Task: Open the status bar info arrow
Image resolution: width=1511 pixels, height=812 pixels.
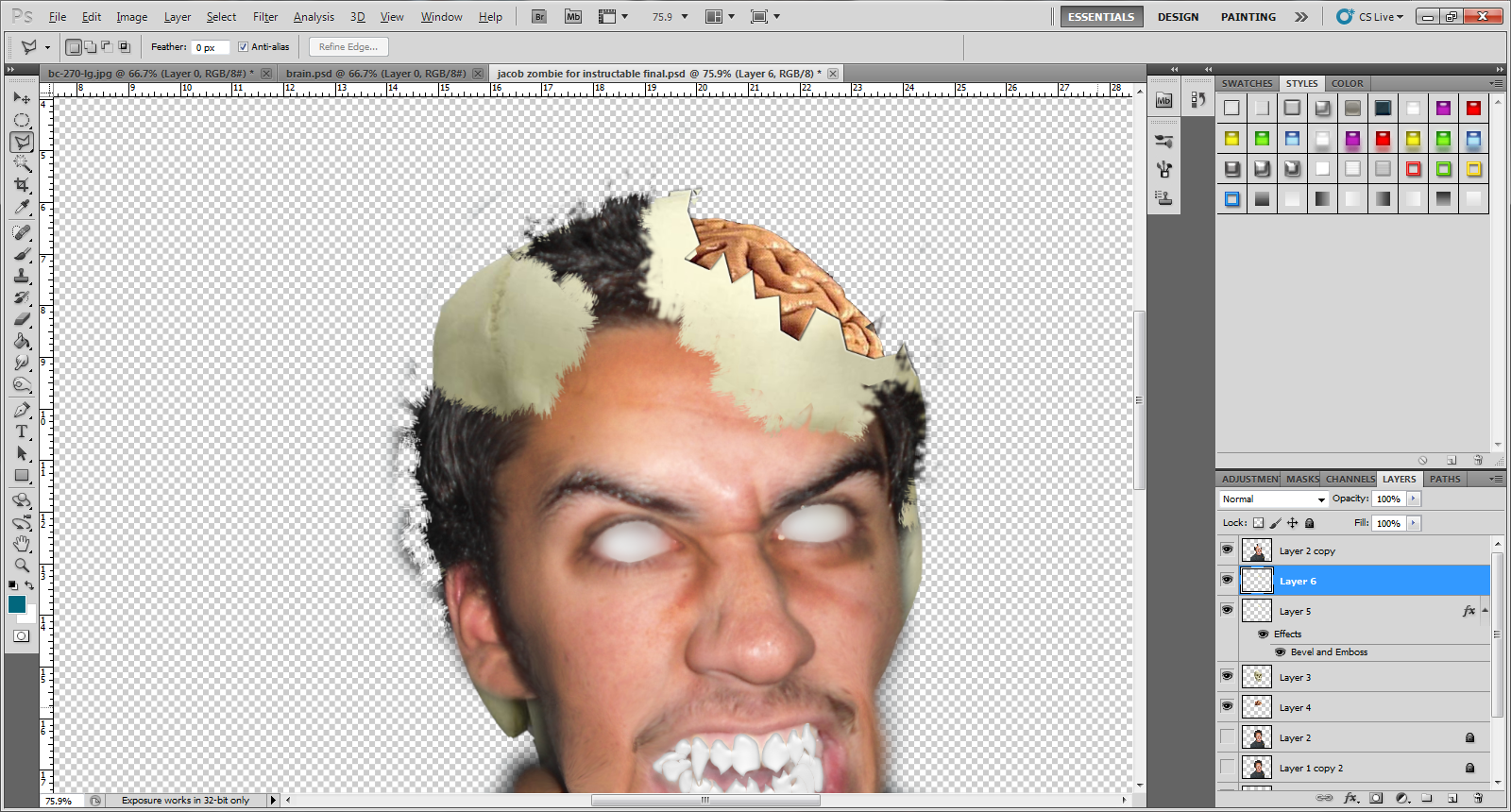Action: (274, 801)
